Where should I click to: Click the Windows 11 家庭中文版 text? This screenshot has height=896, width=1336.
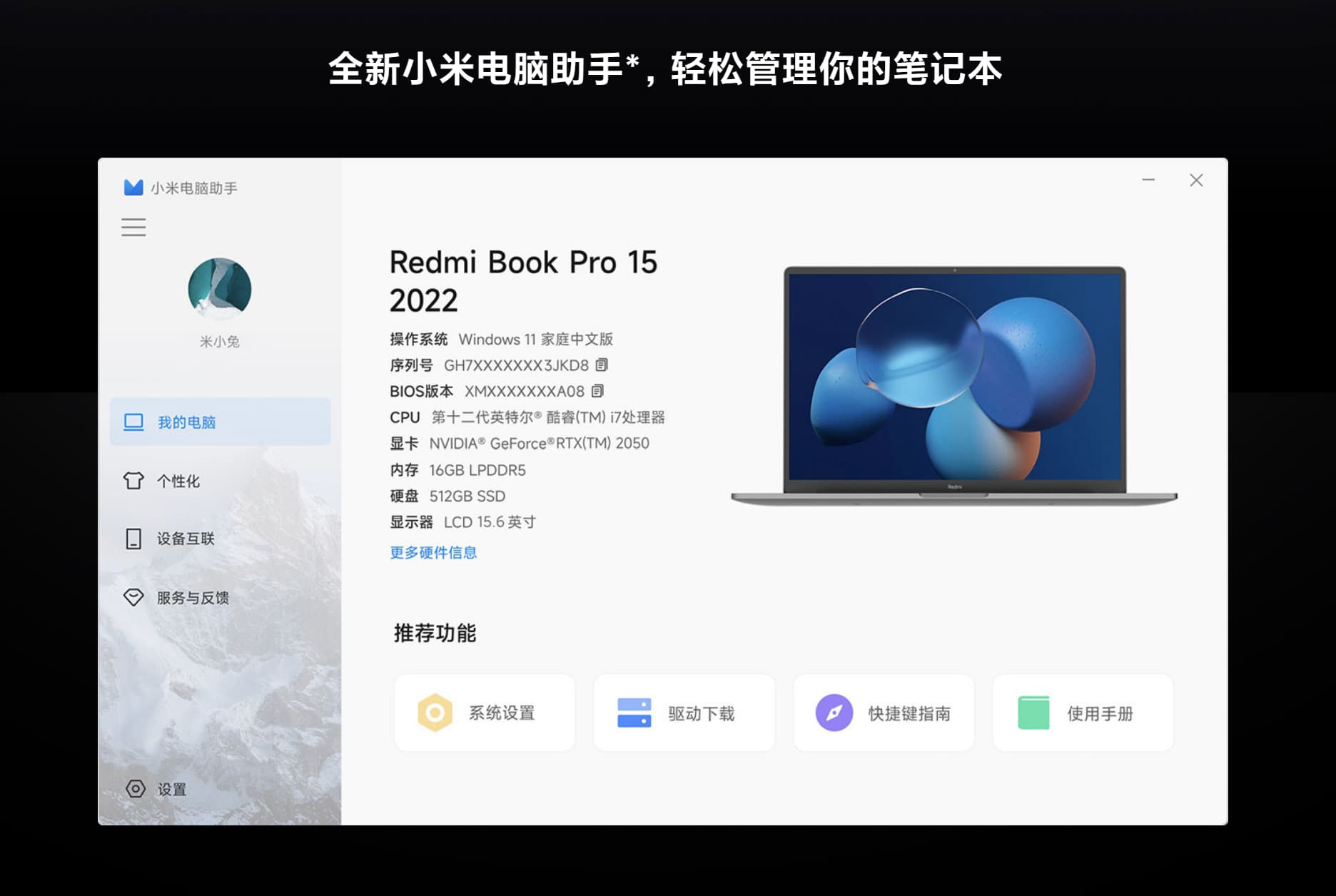coord(536,339)
